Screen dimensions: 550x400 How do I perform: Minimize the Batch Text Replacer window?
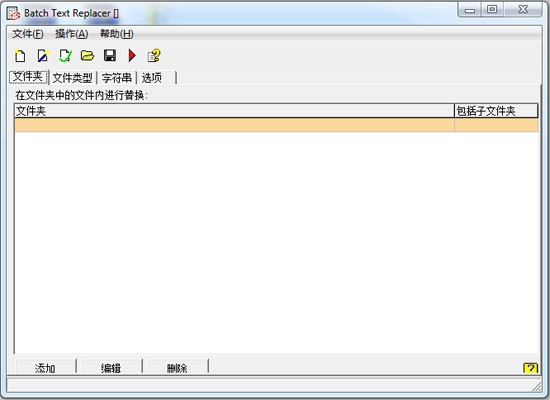470,10
